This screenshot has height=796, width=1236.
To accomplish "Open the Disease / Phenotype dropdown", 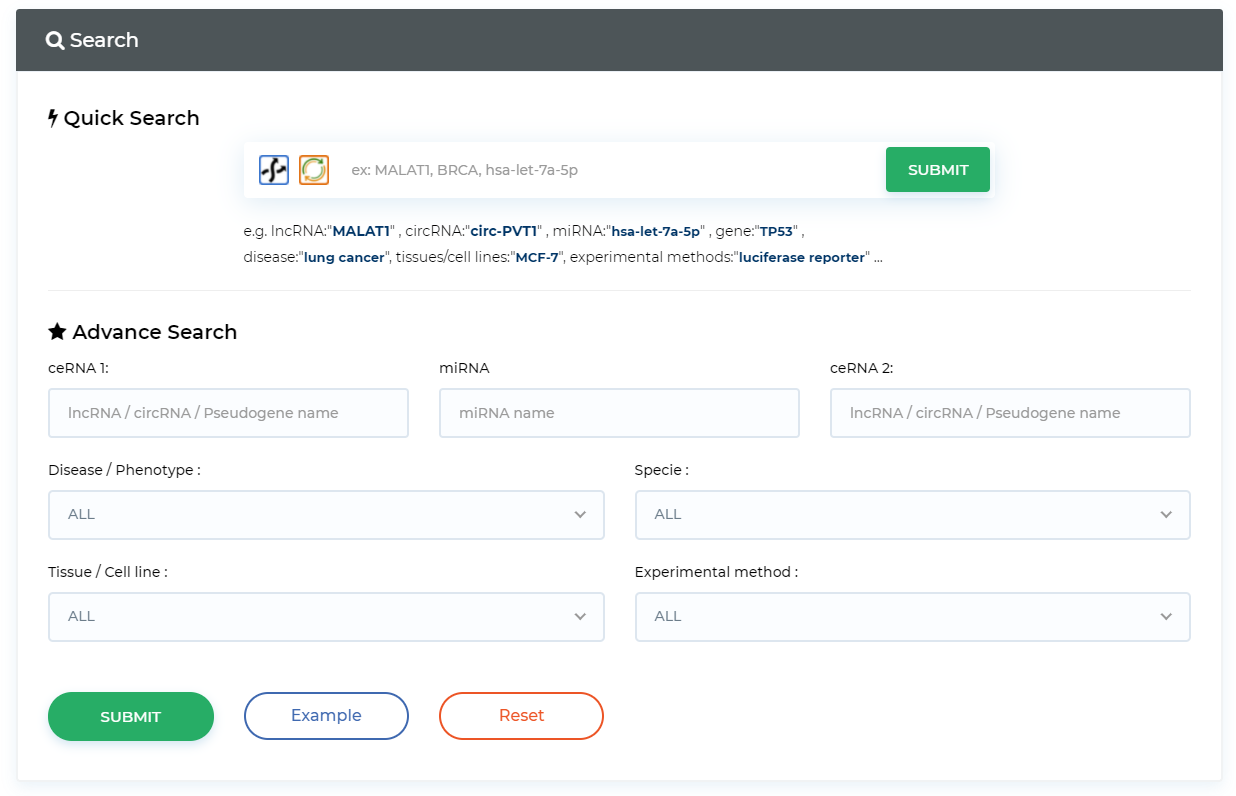I will pyautogui.click(x=326, y=515).
